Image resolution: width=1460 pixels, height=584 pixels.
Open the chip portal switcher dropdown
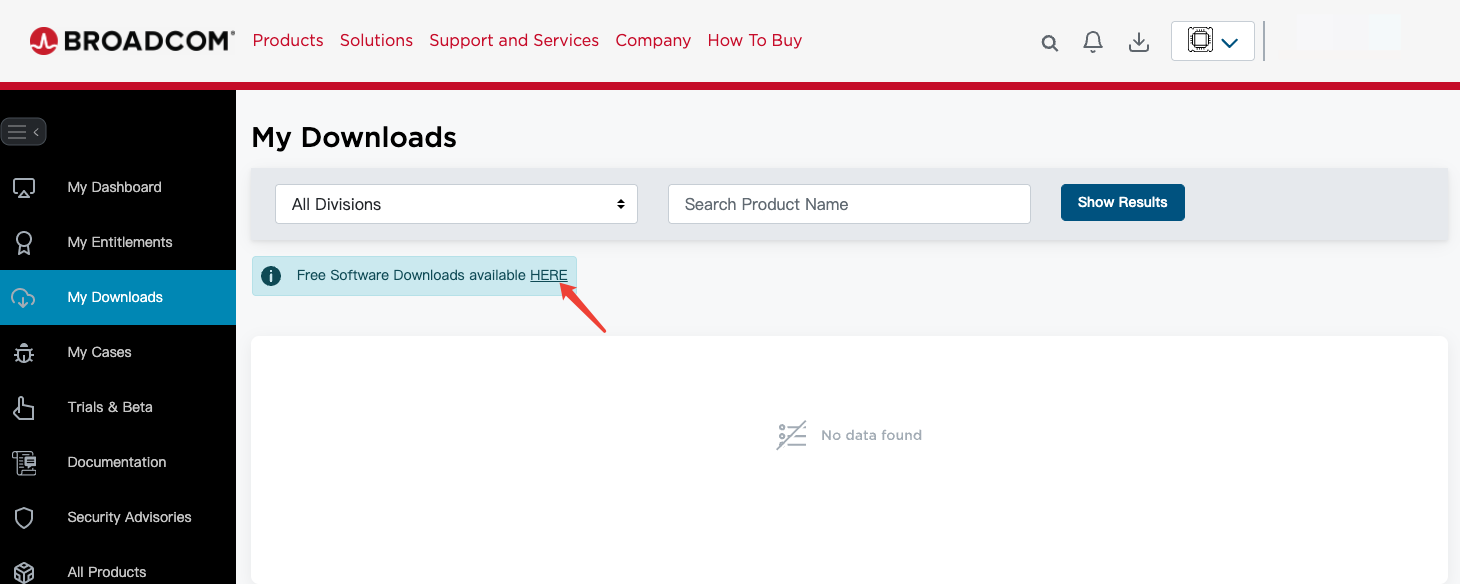pos(1213,42)
